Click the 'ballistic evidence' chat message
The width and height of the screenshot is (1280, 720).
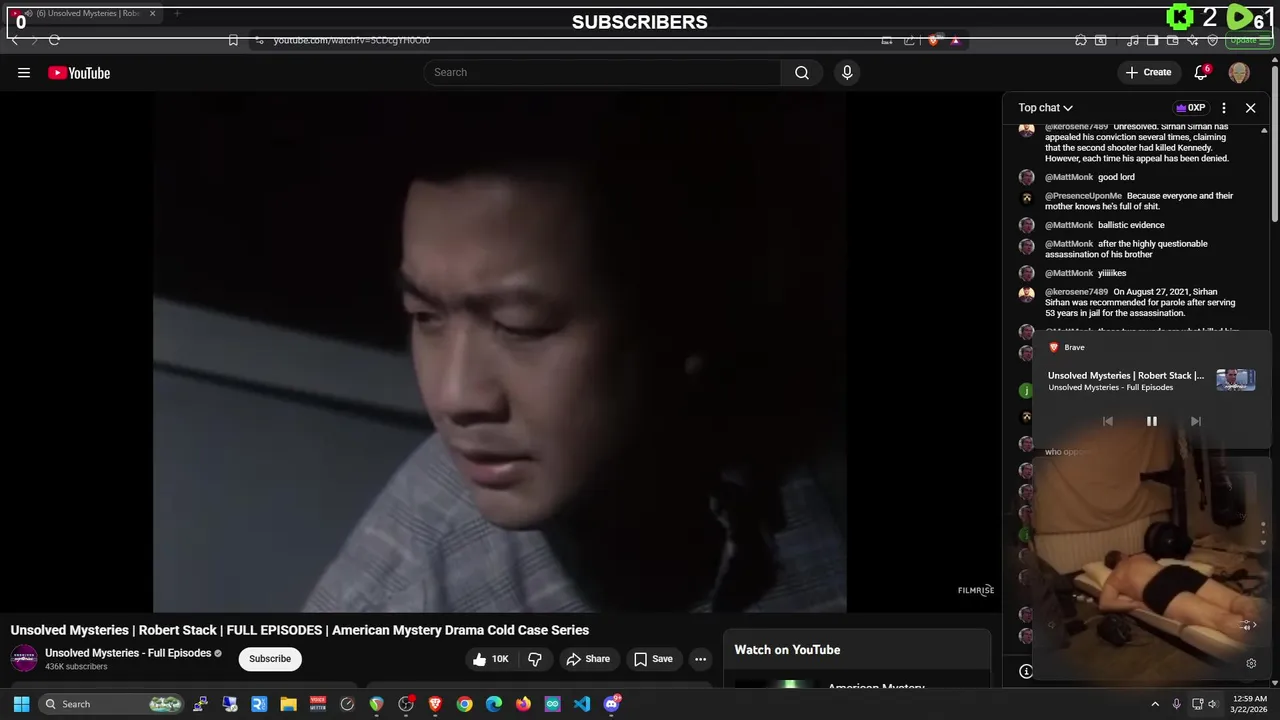(1131, 225)
